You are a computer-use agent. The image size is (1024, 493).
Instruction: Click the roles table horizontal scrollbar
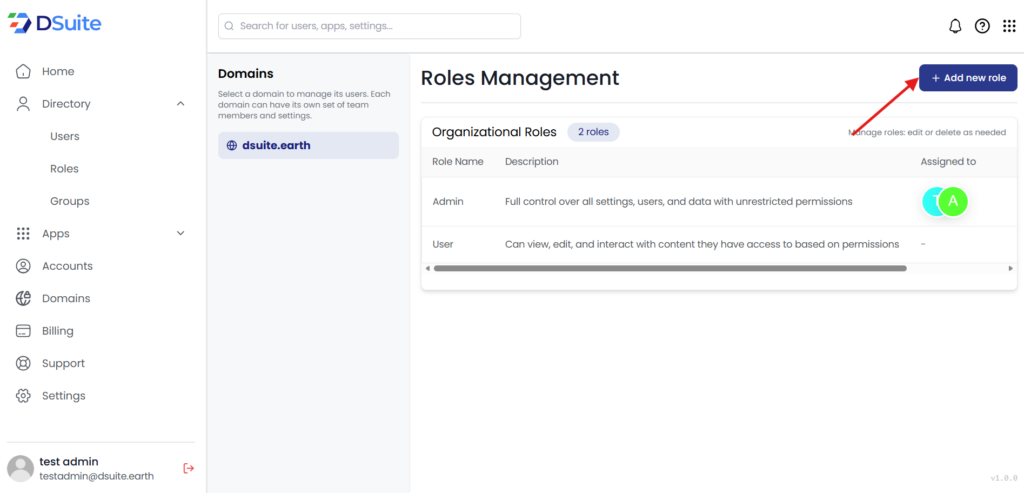669,268
